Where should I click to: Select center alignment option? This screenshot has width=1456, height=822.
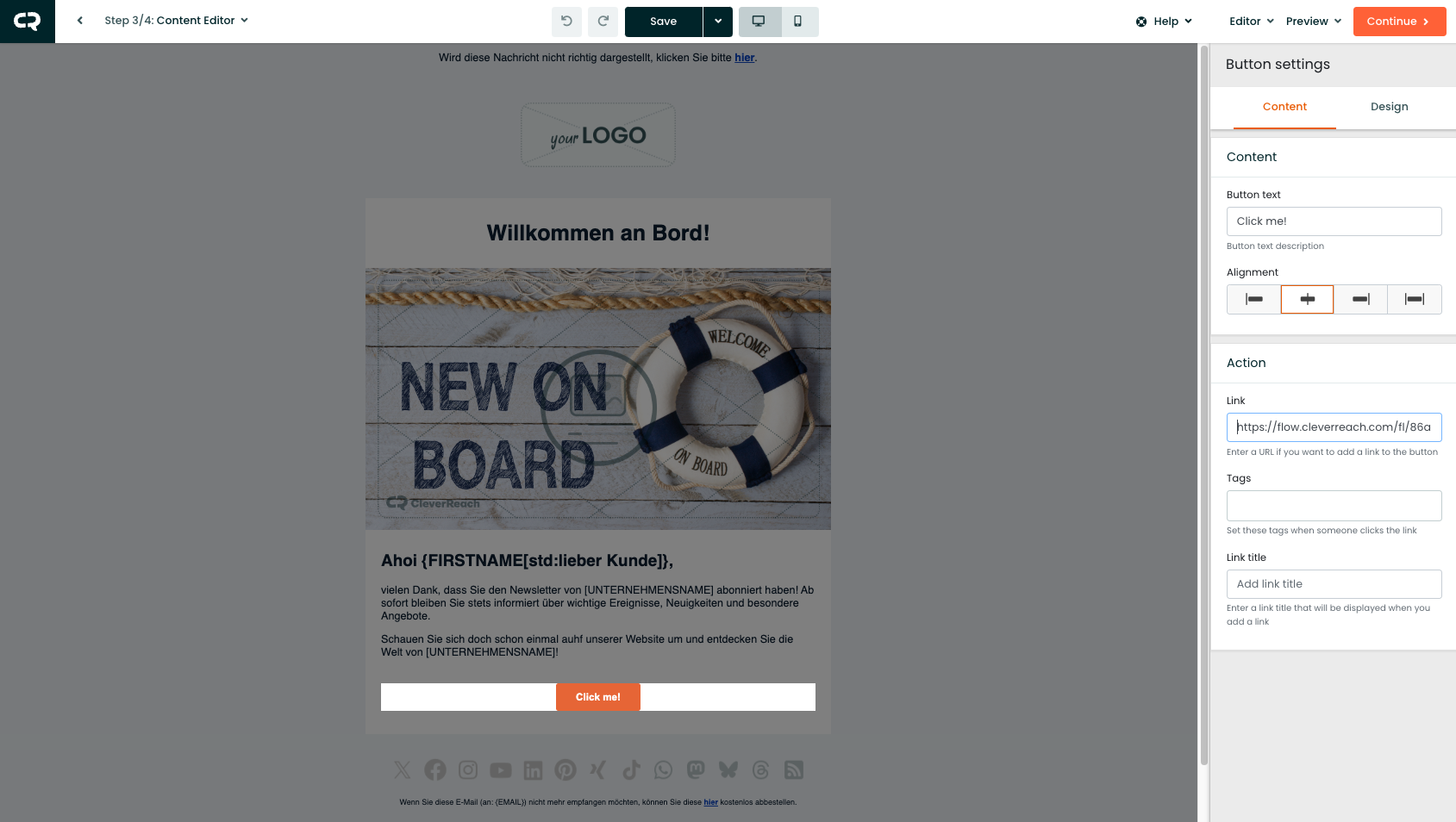[x=1307, y=299]
